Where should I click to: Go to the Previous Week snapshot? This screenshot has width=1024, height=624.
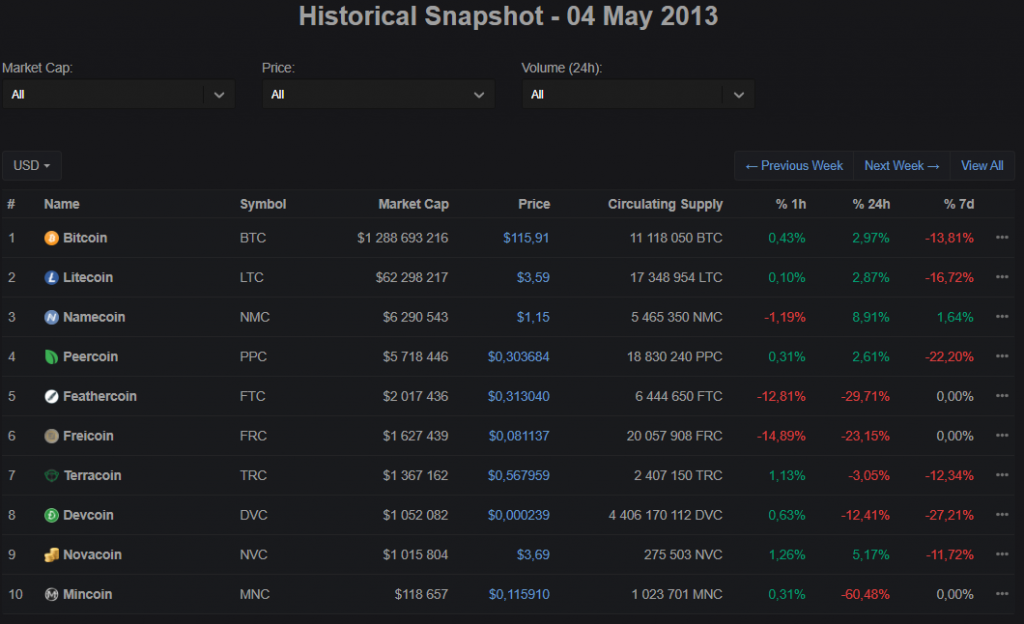(793, 165)
